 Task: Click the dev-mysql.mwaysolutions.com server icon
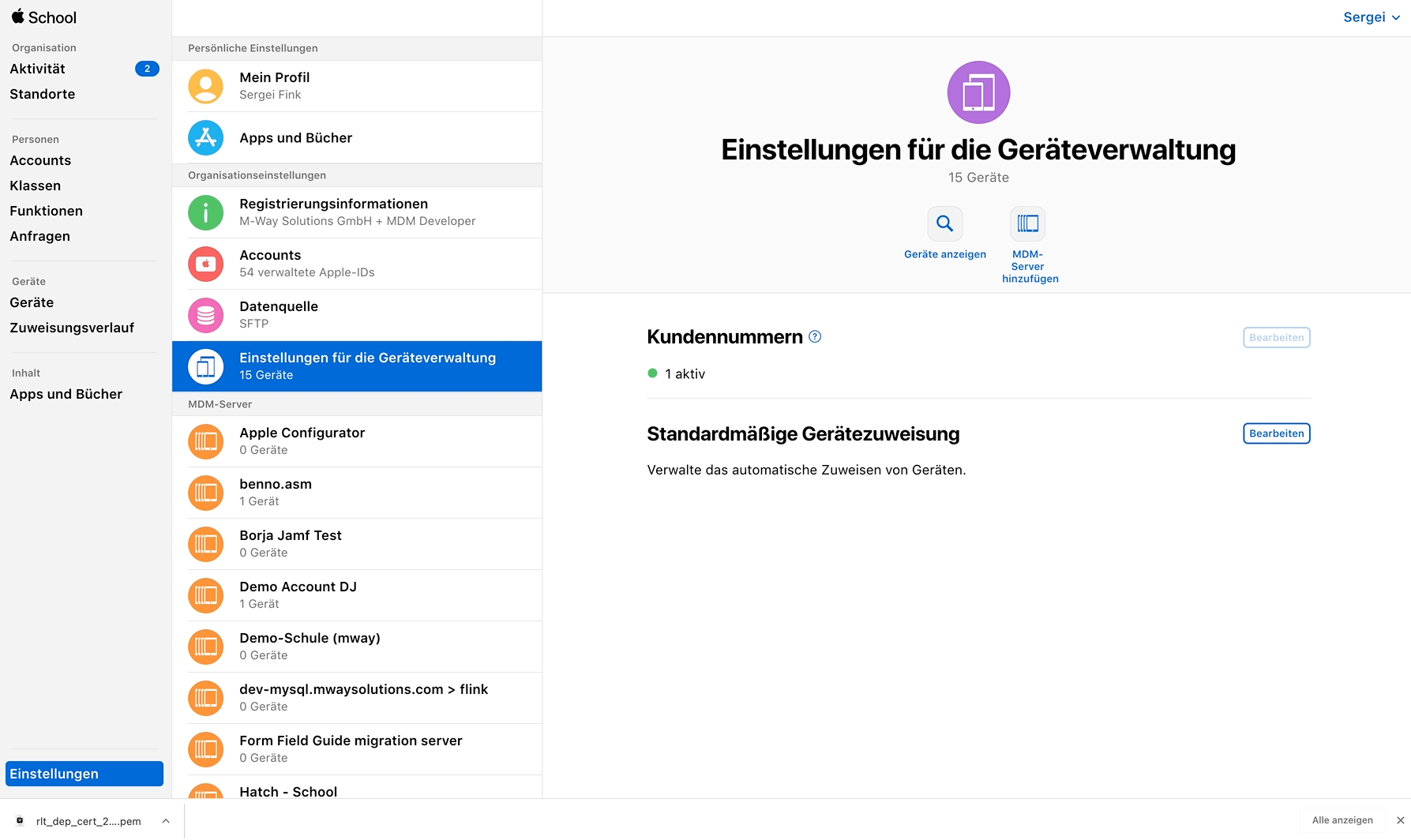pyautogui.click(x=205, y=698)
